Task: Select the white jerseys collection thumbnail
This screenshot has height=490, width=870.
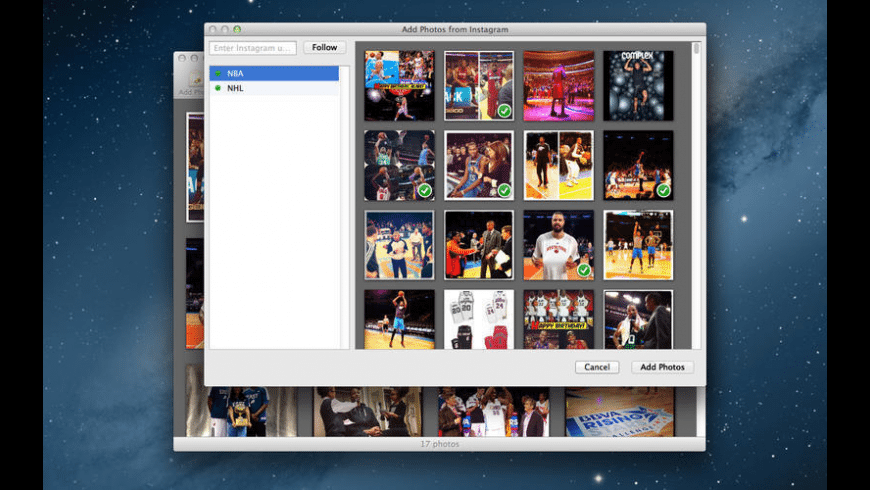Action: pyautogui.click(x=479, y=319)
